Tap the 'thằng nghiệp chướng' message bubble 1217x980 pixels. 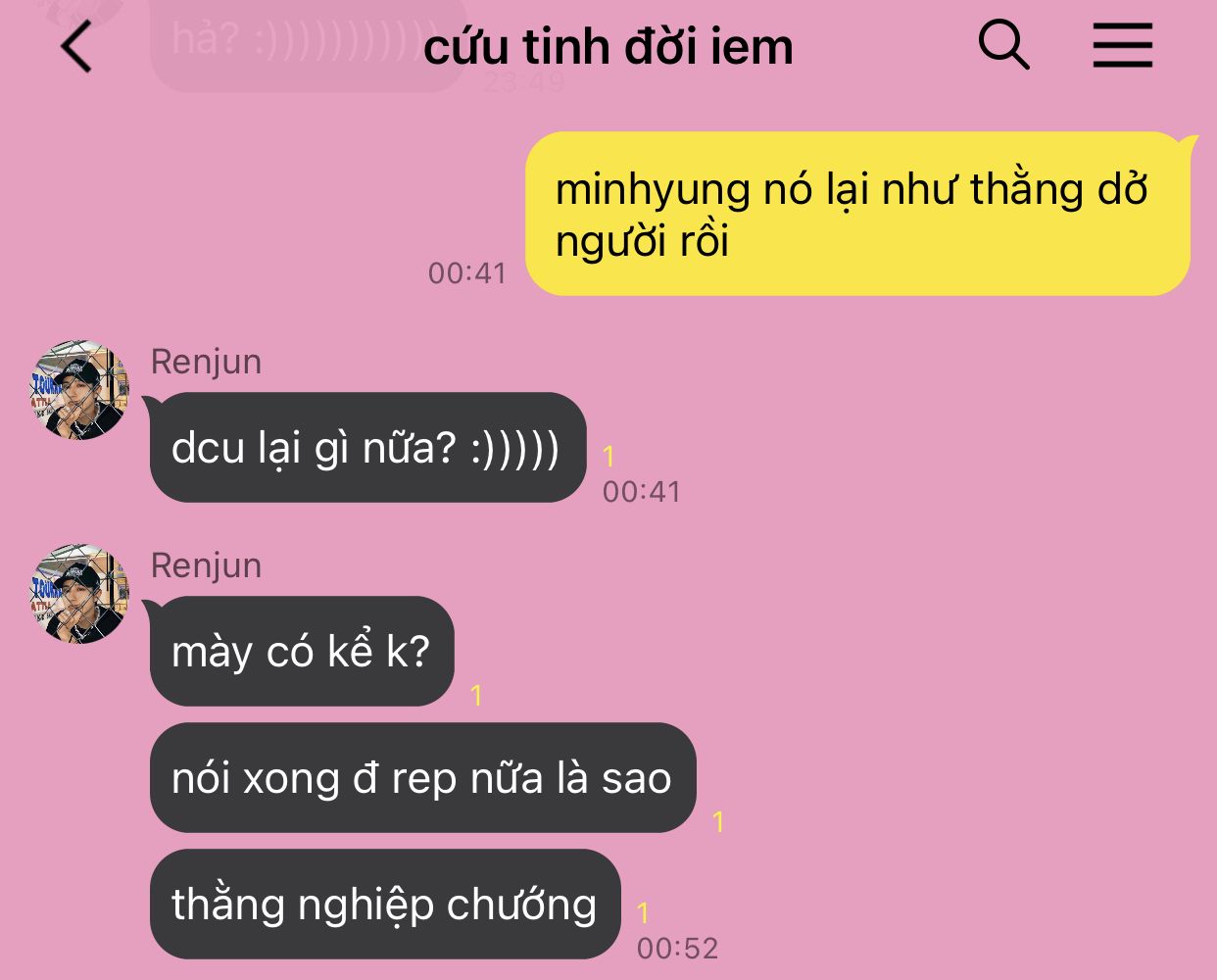click(x=385, y=904)
